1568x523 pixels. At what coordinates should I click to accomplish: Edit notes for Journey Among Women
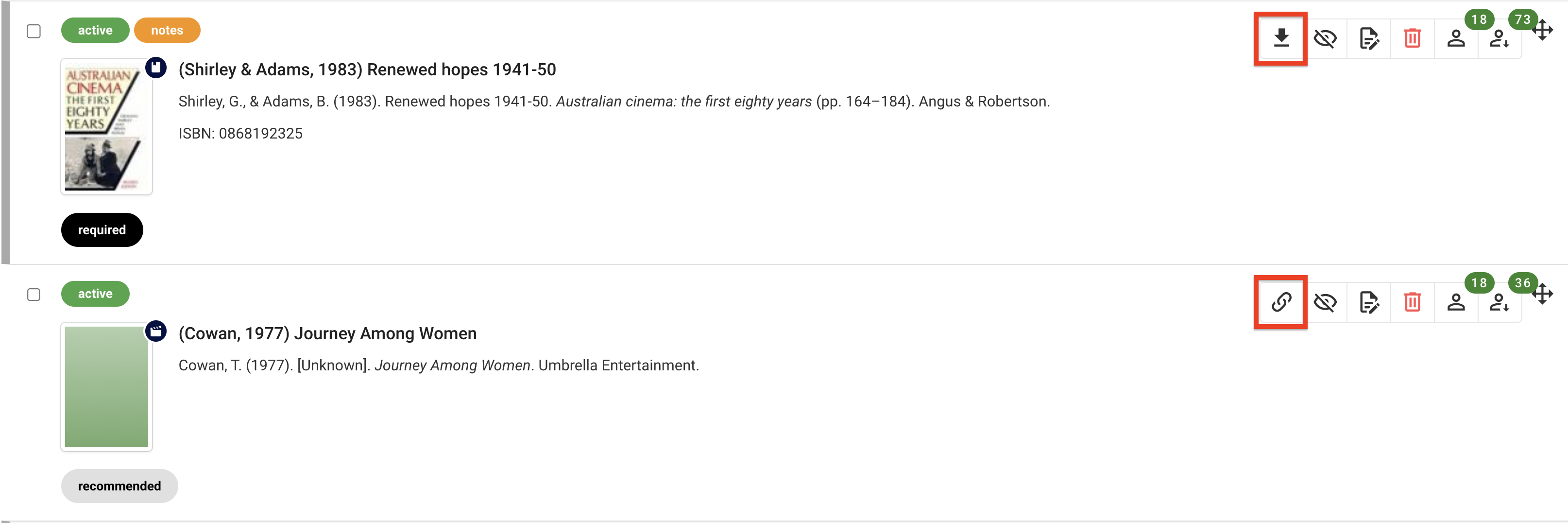[1368, 302]
